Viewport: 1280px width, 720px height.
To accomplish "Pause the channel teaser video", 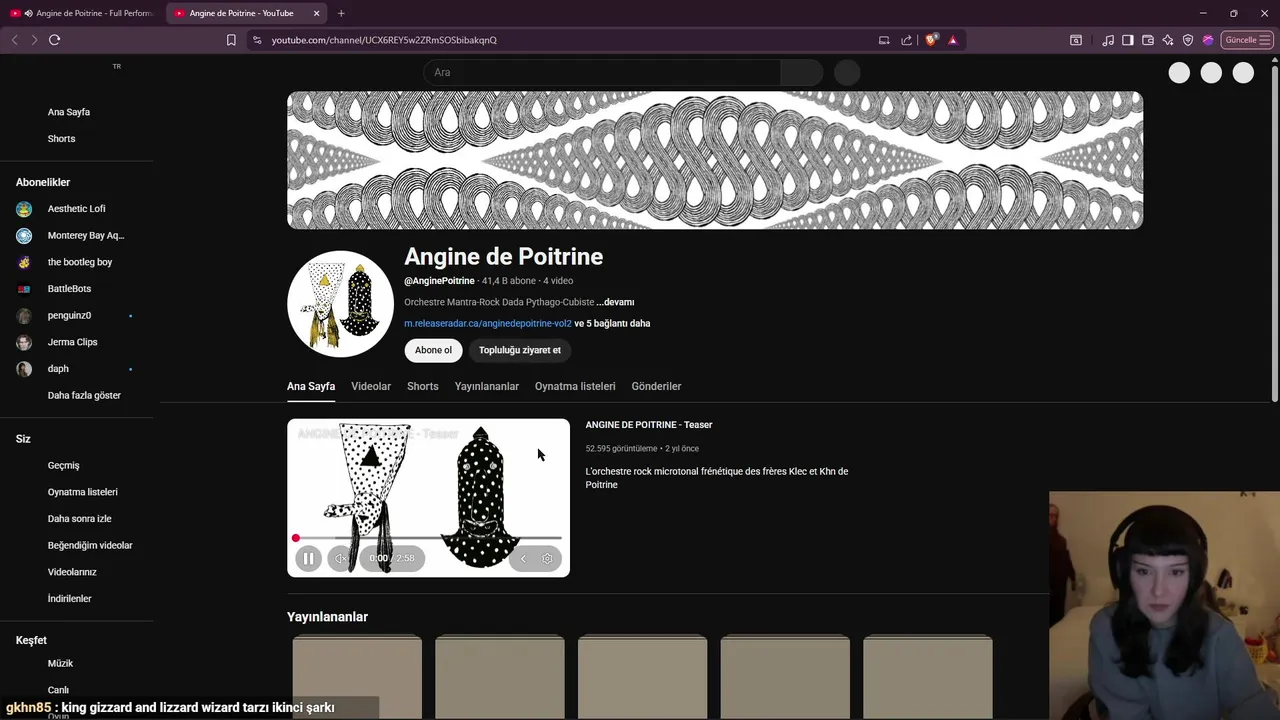I will click(x=308, y=559).
